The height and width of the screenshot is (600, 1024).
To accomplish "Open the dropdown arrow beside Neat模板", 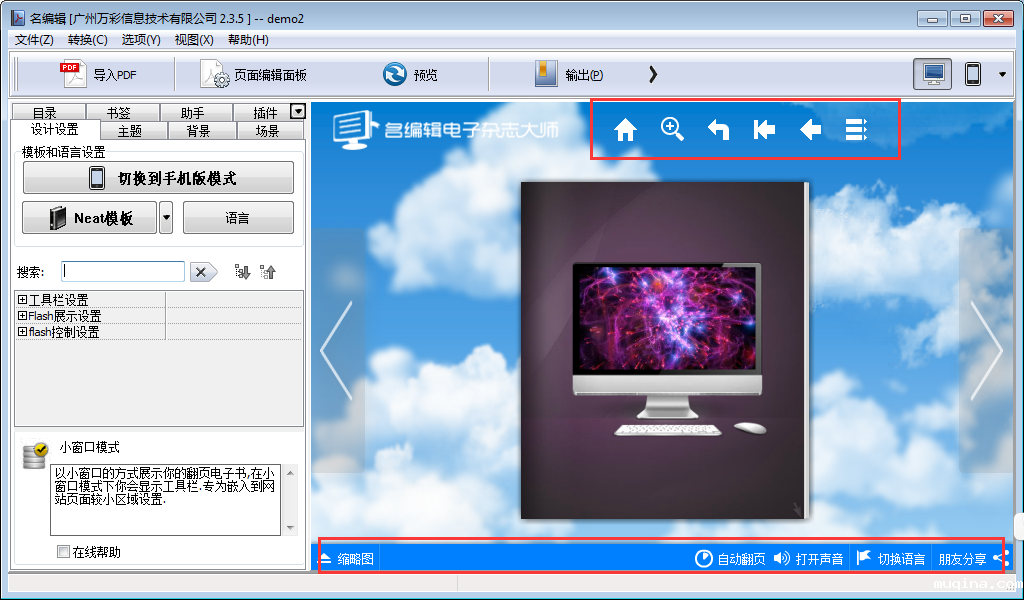I will tap(167, 217).
